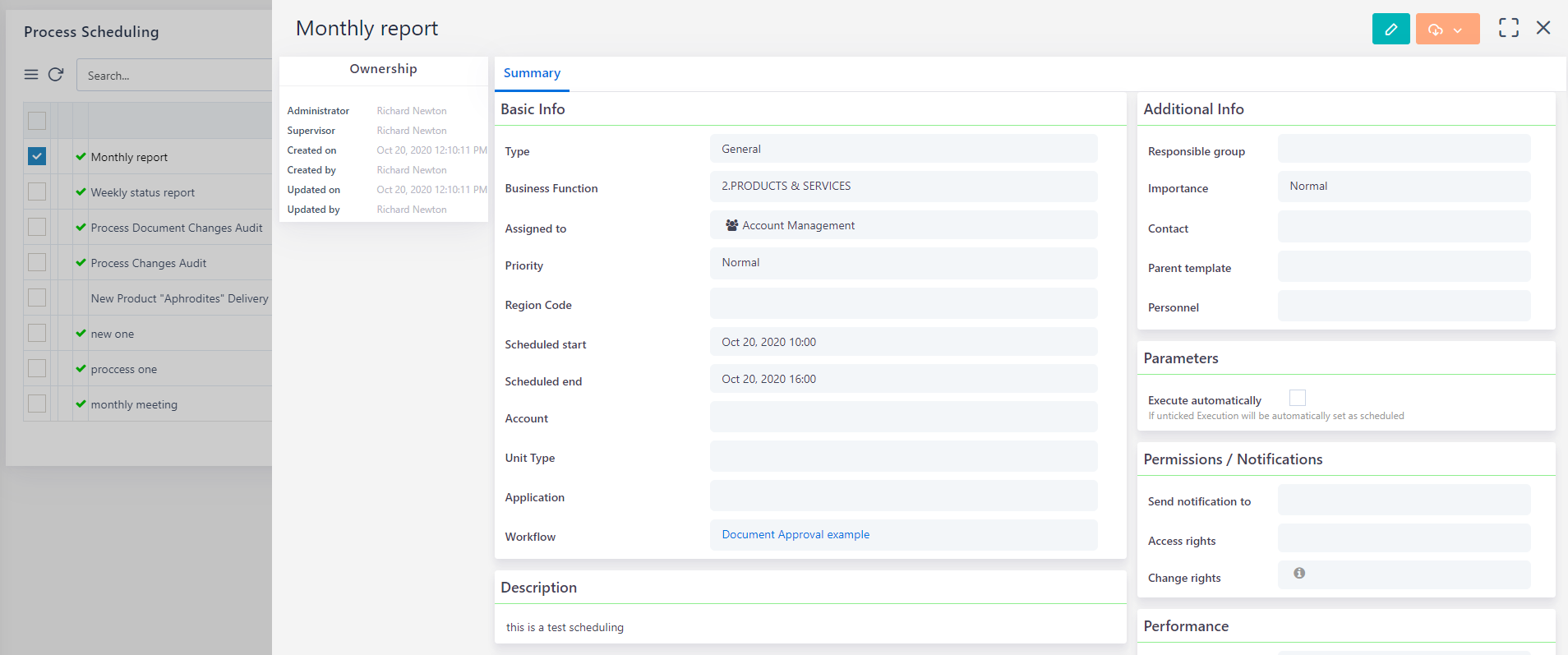Focus the Search field in Process Scheduling
The width and height of the screenshot is (1568, 655).
[174, 75]
